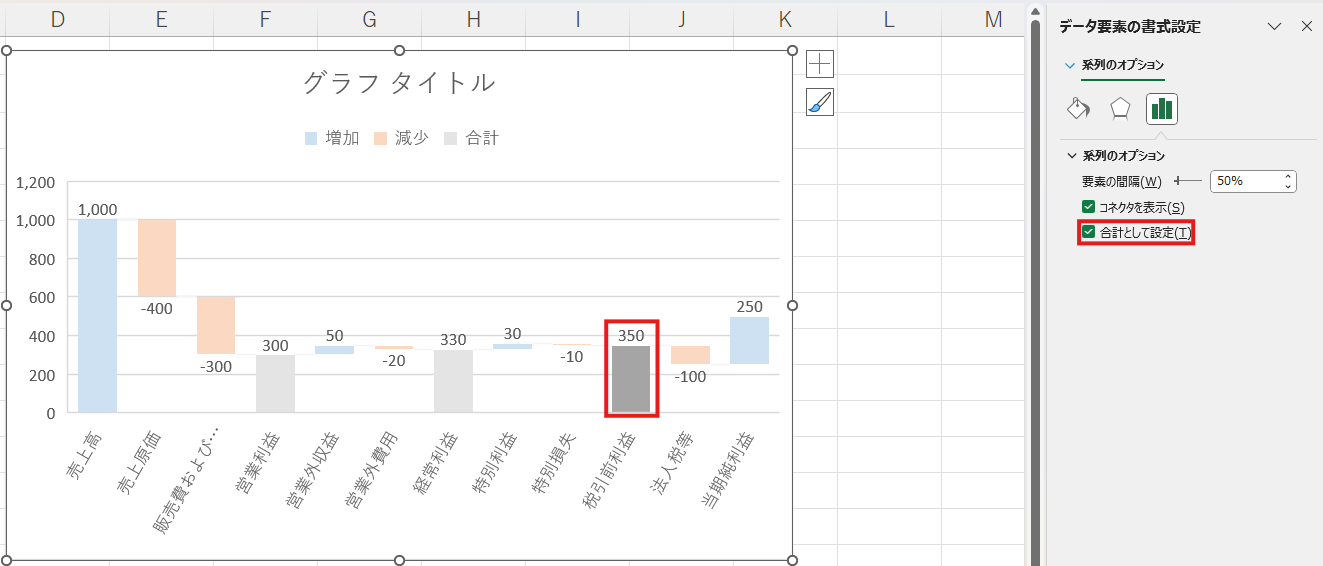Open the Chart Styles paintbrush button
The height and width of the screenshot is (566, 1323).
coord(820,102)
